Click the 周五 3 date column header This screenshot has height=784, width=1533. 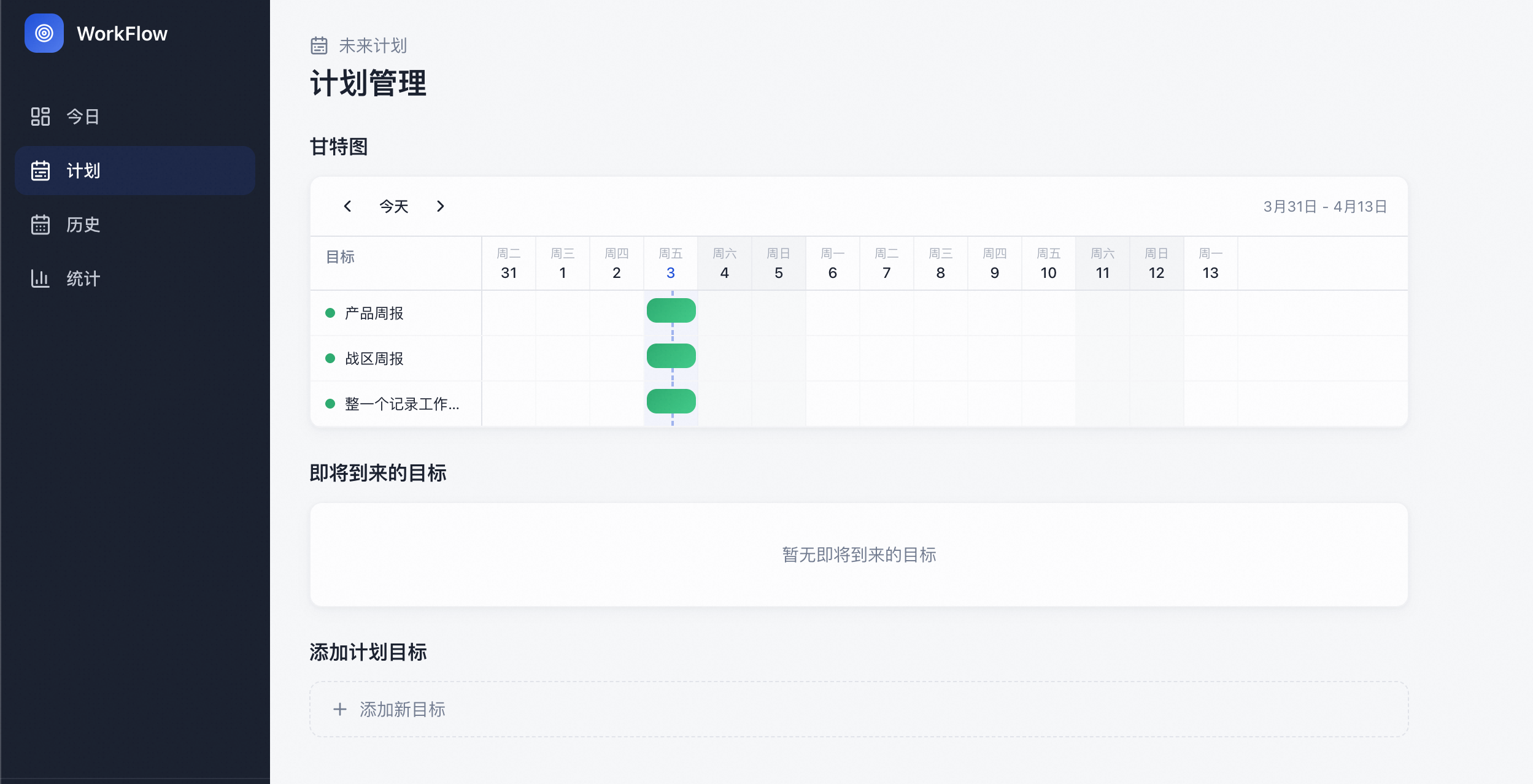point(670,263)
